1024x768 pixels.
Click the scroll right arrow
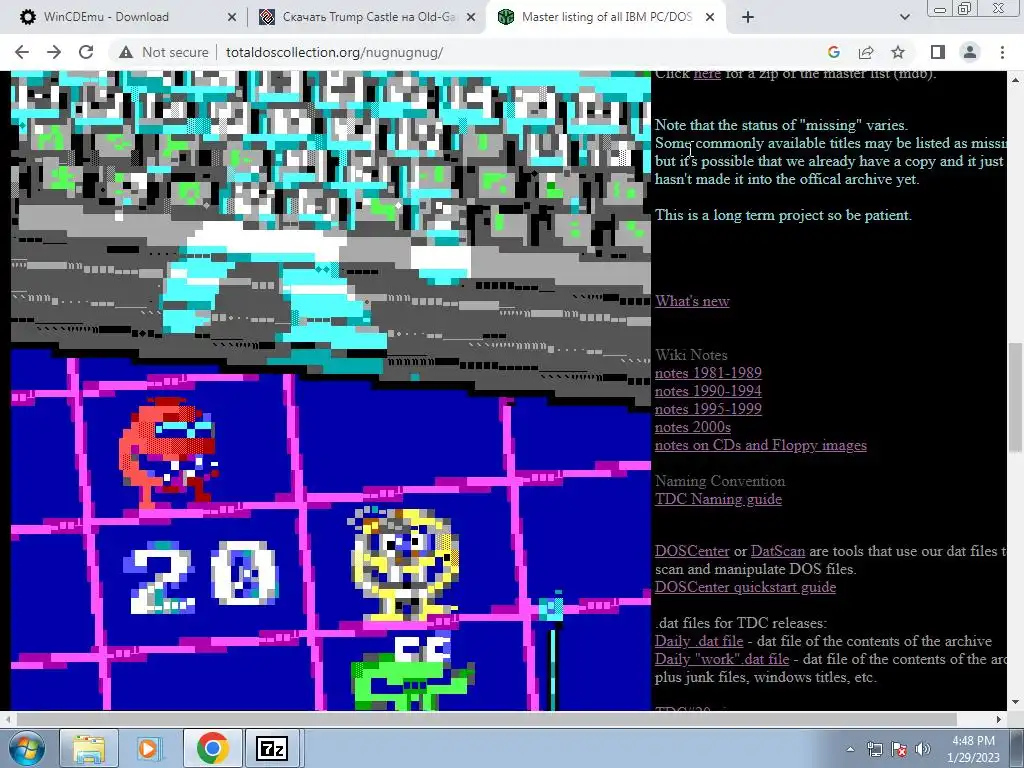pyautogui.click(x=999, y=719)
